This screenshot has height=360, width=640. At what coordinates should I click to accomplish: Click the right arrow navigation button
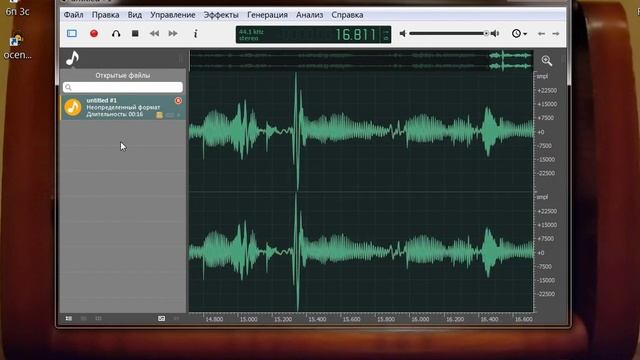(556, 34)
